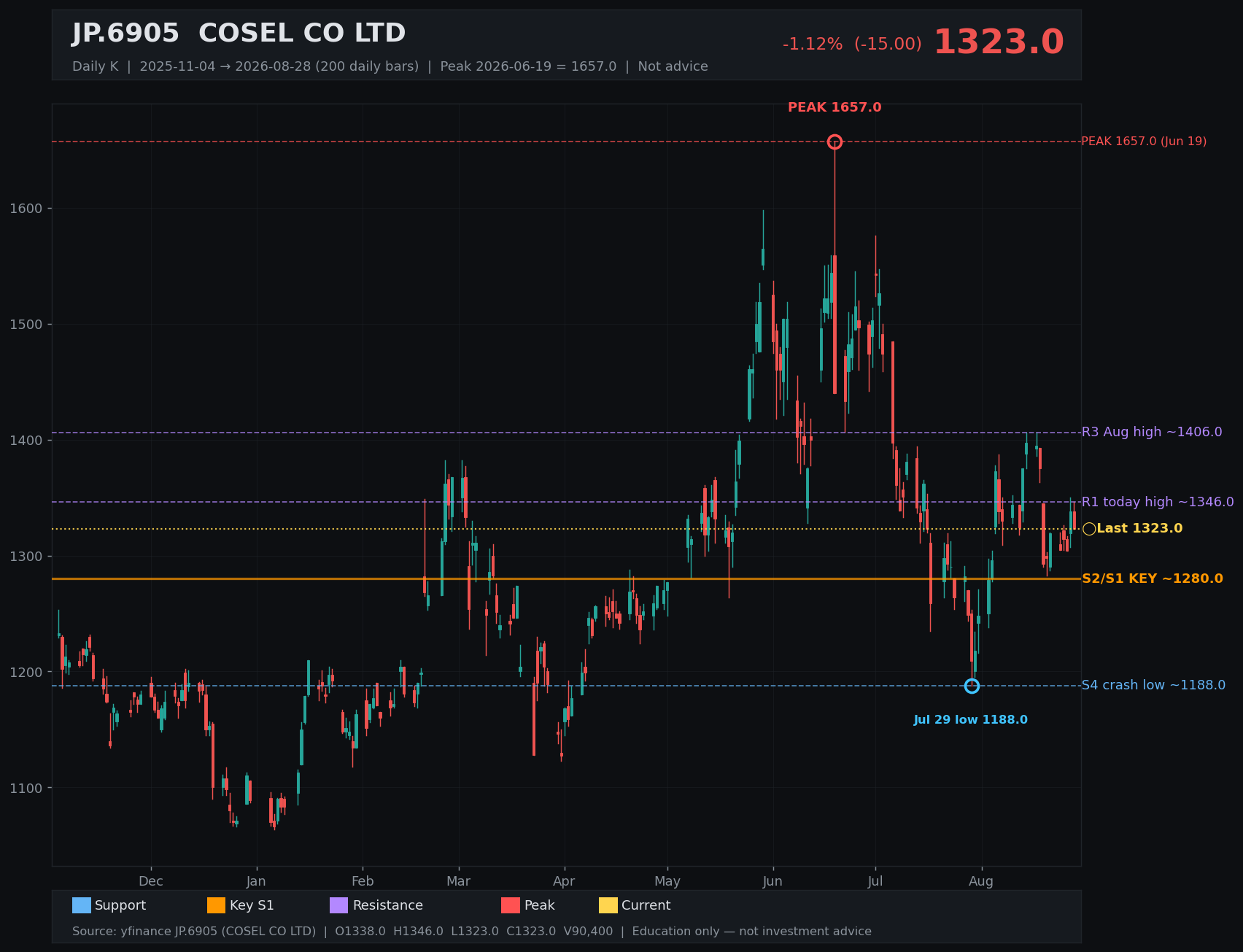Click the "H1346.0" high value in footer
Viewport: 1243px width, 952px height.
[418, 932]
